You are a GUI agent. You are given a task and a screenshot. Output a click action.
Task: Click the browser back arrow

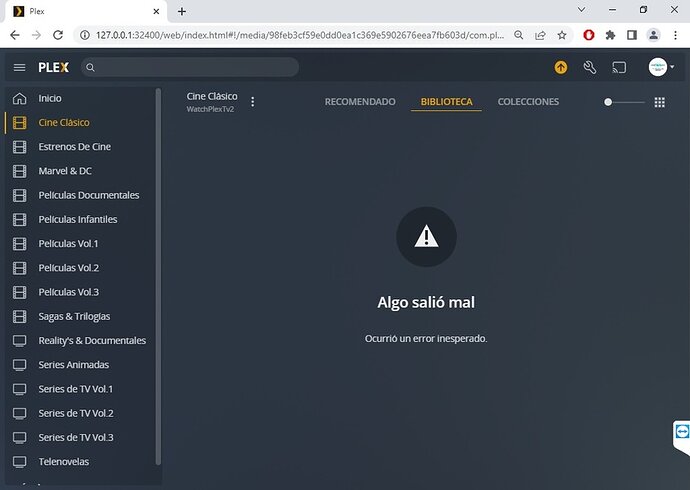(15, 35)
